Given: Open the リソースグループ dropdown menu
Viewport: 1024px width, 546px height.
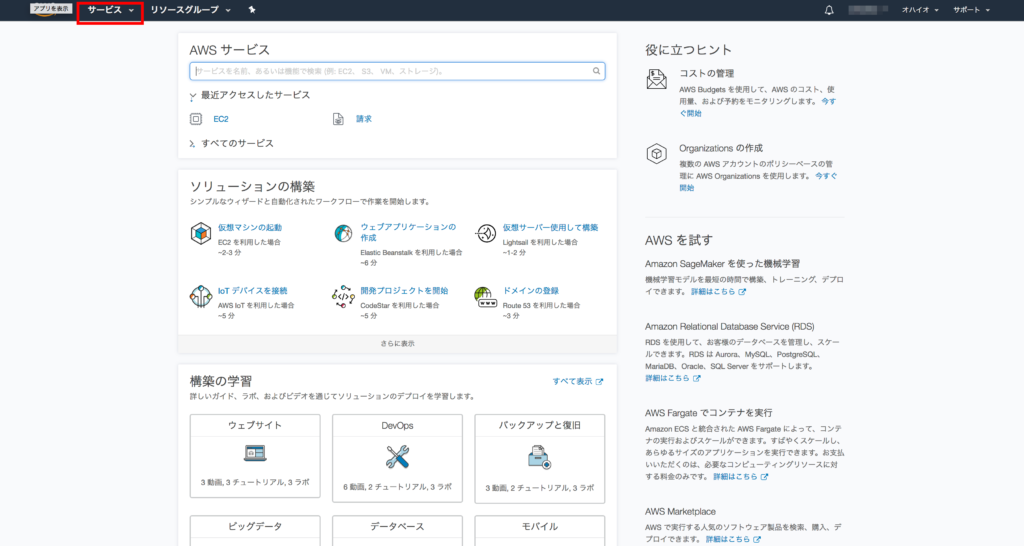Looking at the screenshot, I should click(190, 10).
